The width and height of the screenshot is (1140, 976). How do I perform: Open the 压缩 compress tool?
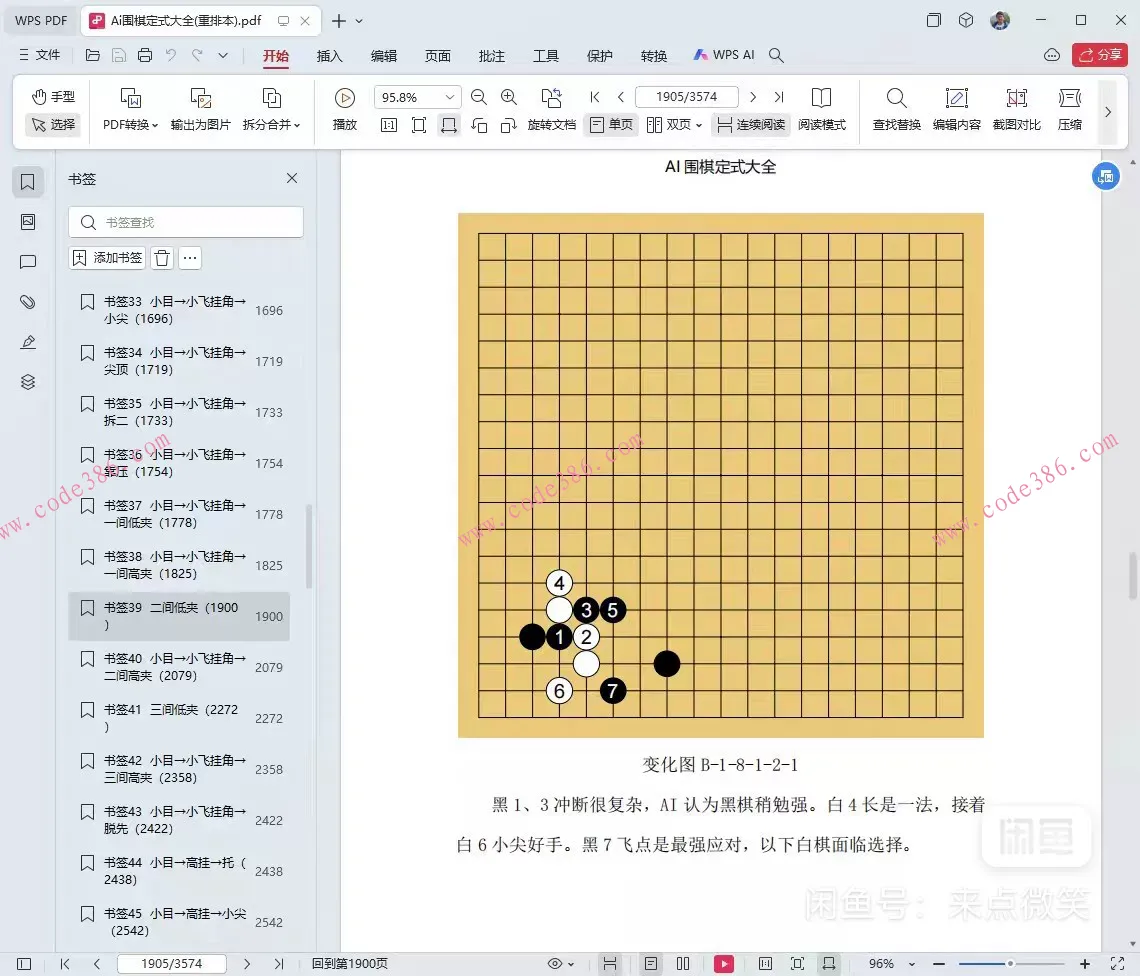click(x=1070, y=108)
